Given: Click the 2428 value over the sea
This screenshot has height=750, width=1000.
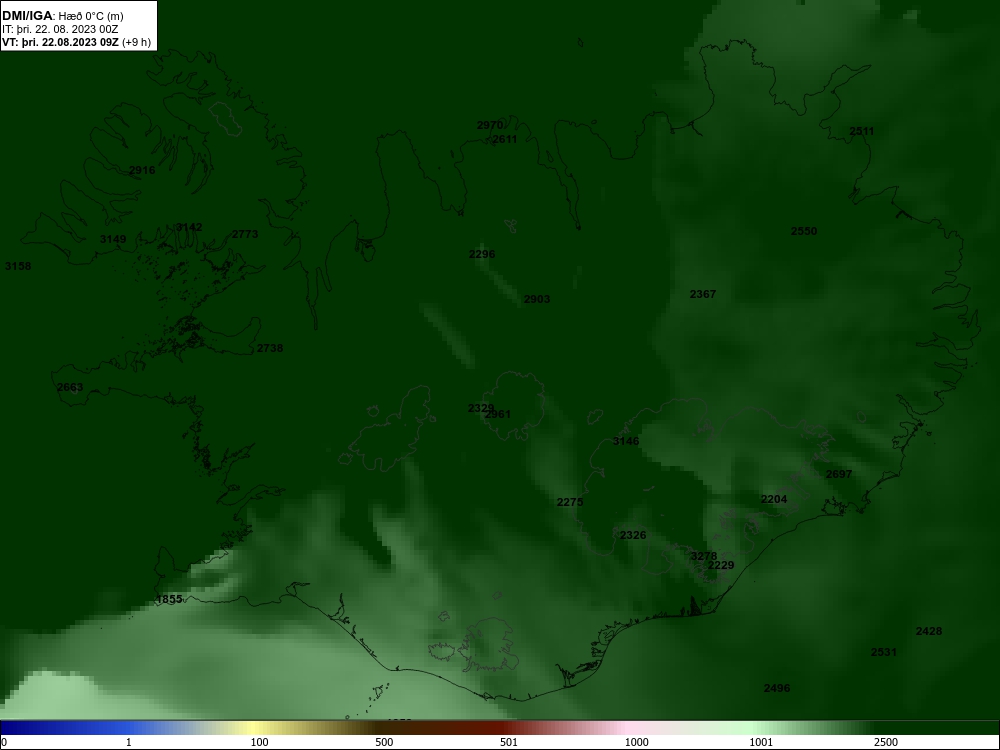Looking at the screenshot, I should click(x=929, y=631).
